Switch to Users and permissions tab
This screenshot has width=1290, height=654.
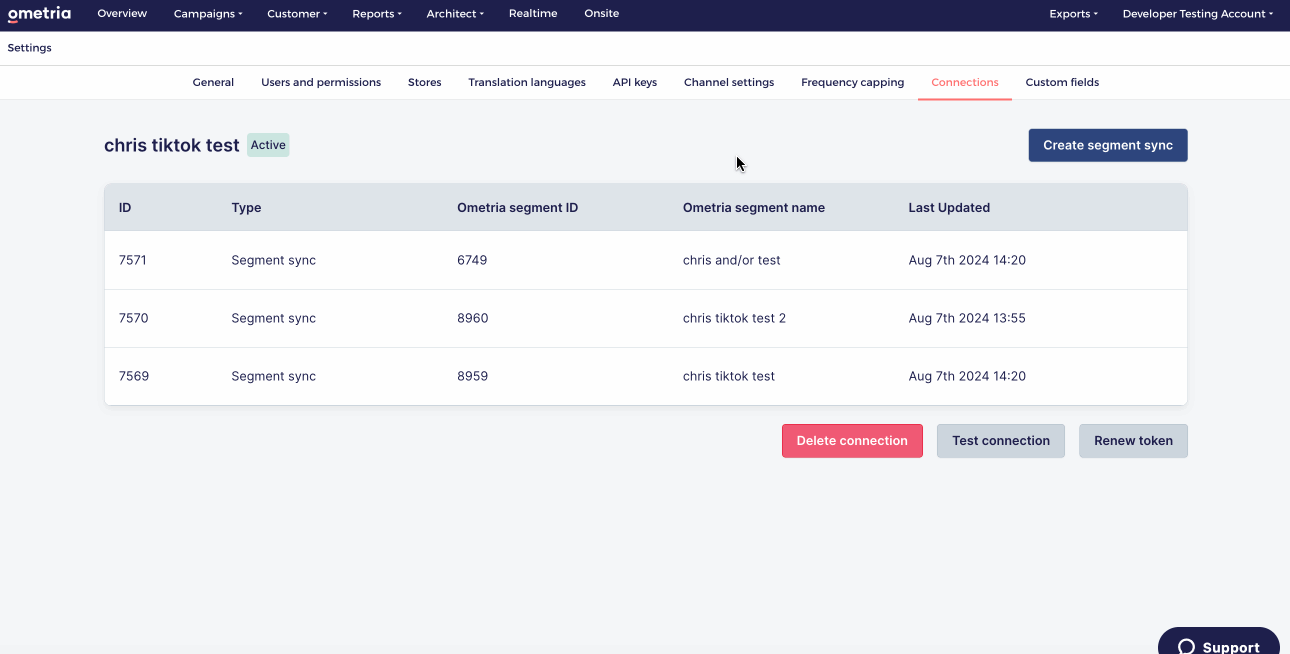[x=321, y=82]
